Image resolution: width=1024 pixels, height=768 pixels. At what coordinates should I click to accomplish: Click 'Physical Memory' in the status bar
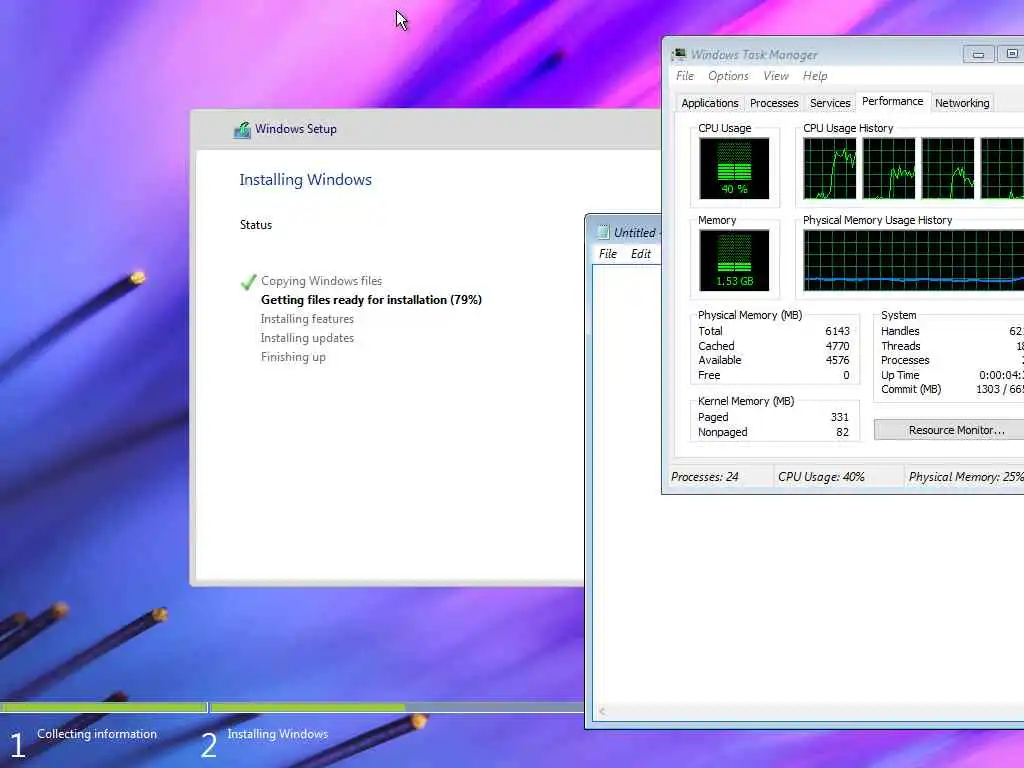[966, 477]
